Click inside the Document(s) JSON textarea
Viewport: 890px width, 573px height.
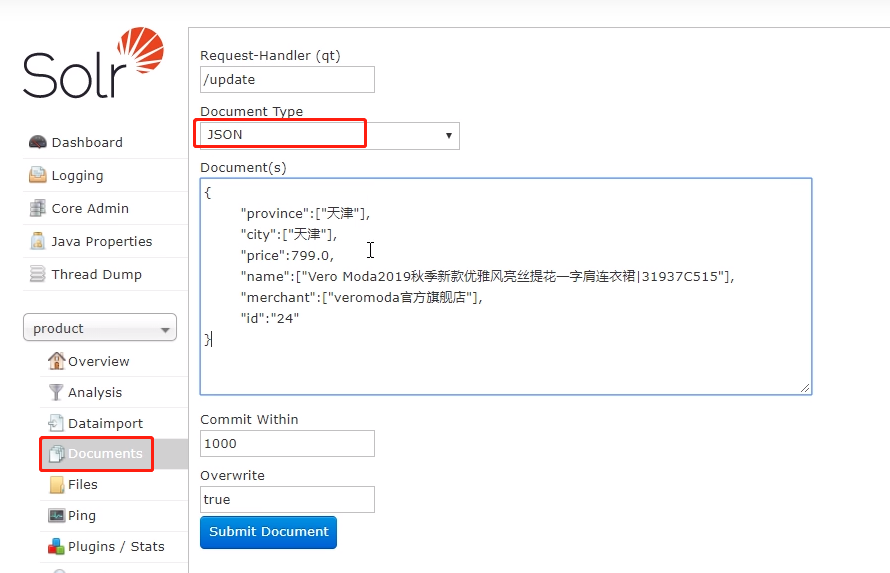pyautogui.click(x=506, y=286)
